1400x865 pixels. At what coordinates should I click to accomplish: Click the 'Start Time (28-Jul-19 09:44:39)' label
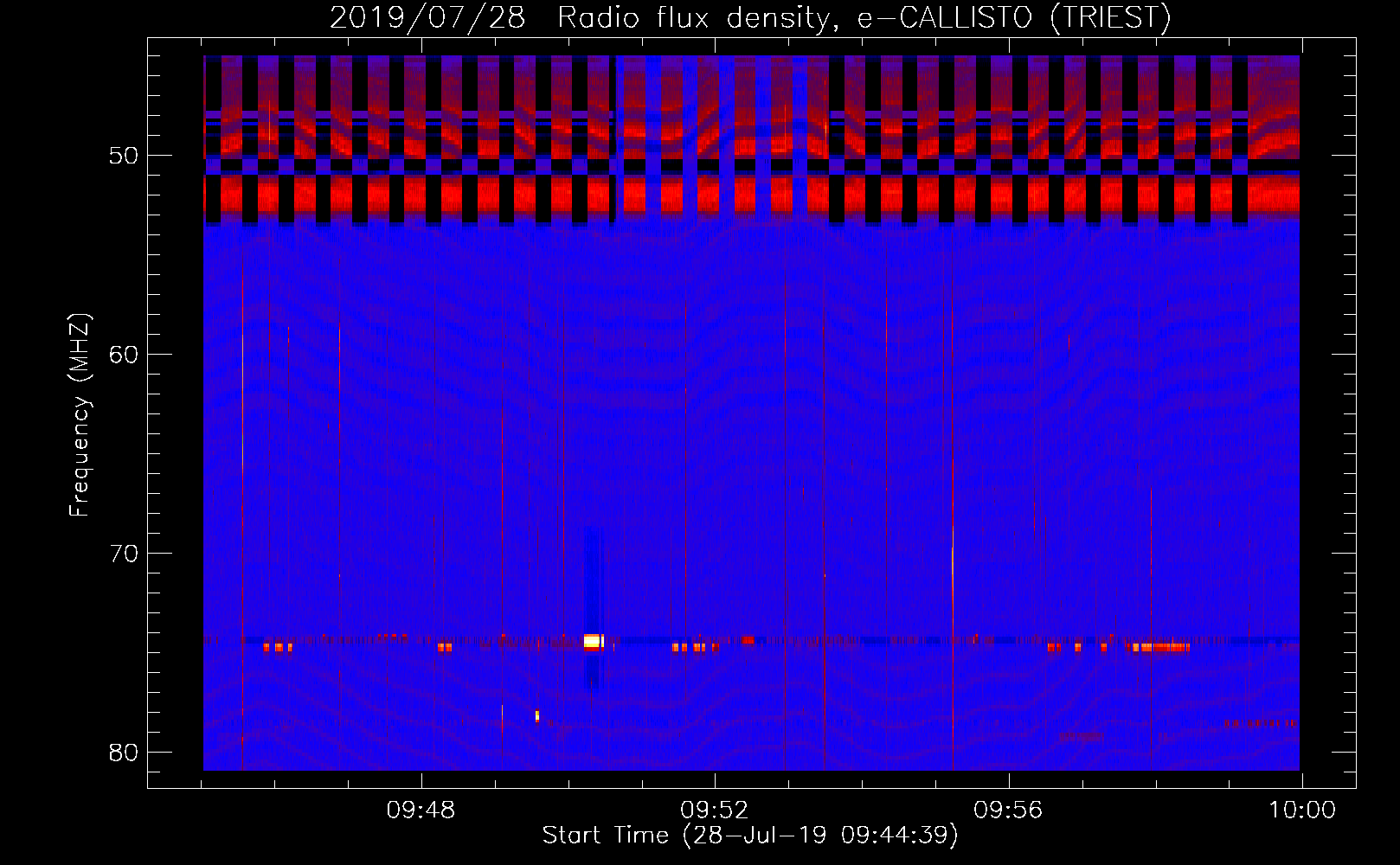pyautogui.click(x=750, y=836)
